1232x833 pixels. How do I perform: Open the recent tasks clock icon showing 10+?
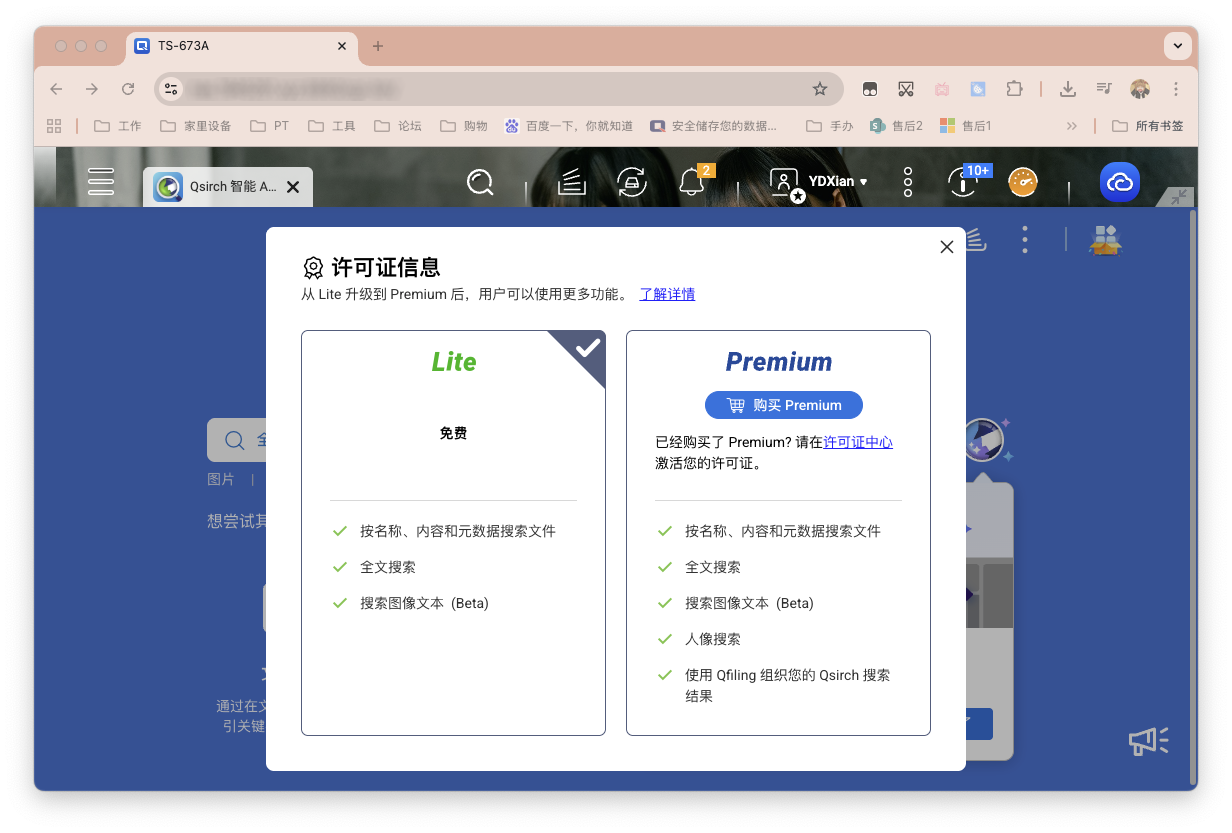(x=962, y=182)
